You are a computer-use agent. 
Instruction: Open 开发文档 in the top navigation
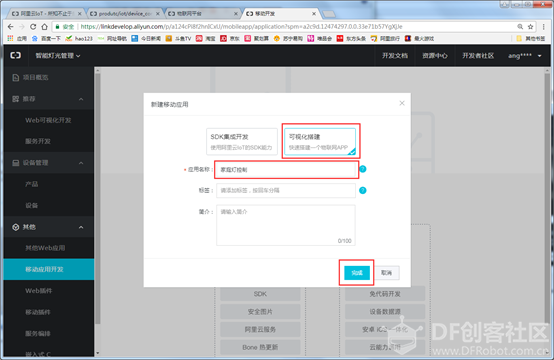pos(395,55)
